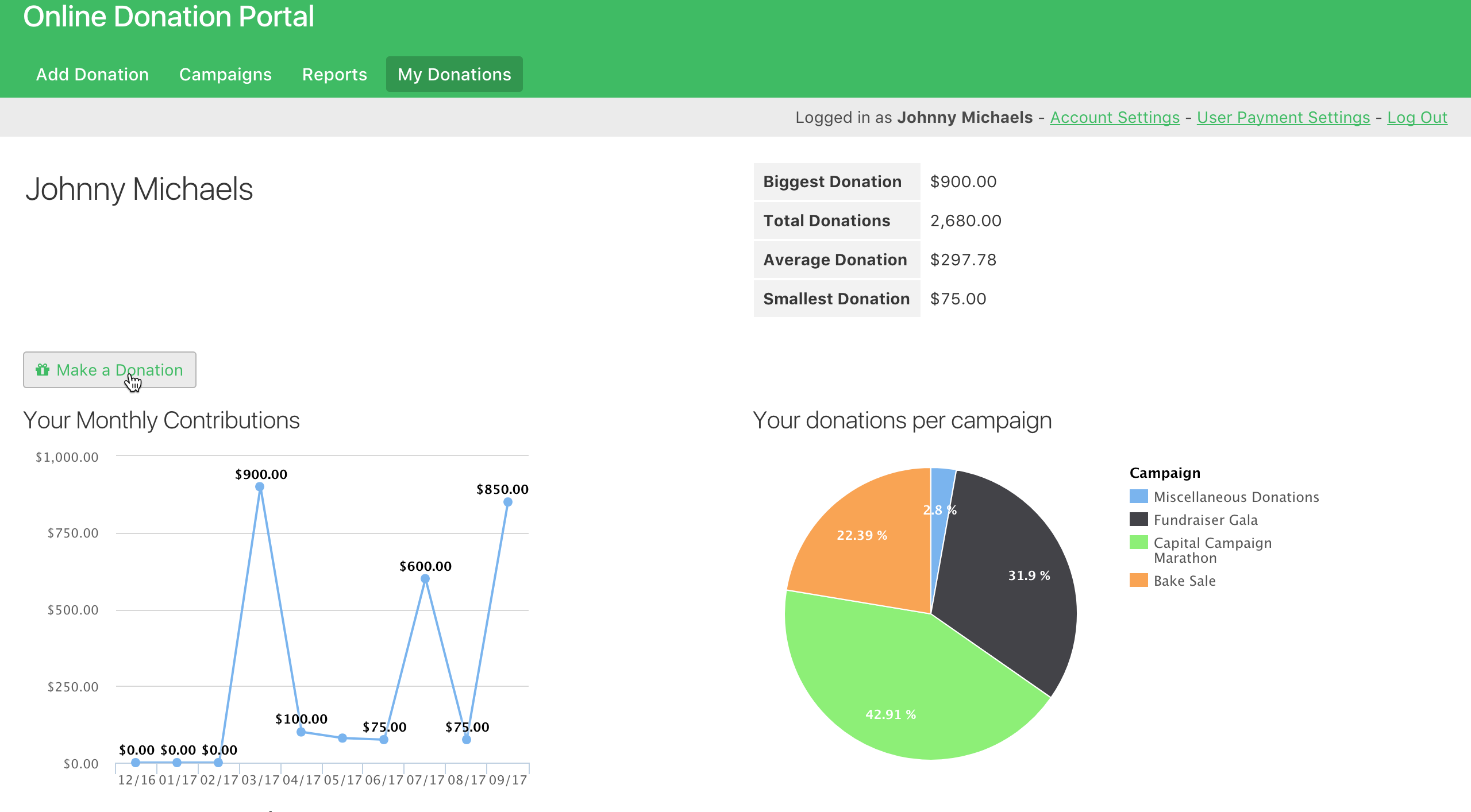This screenshot has height=812, width=1471.
Task: Click the Log Out link
Action: (x=1417, y=117)
